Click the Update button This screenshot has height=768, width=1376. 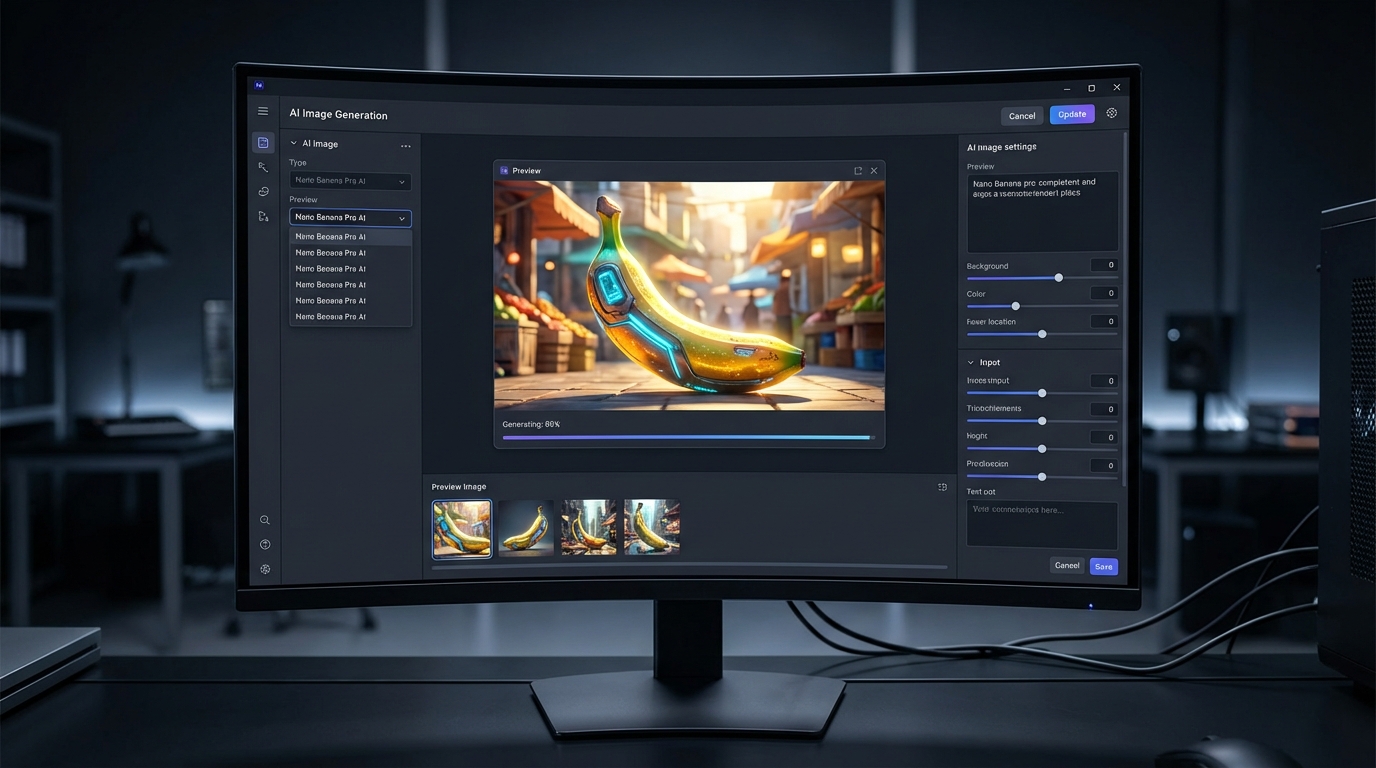tap(1071, 114)
